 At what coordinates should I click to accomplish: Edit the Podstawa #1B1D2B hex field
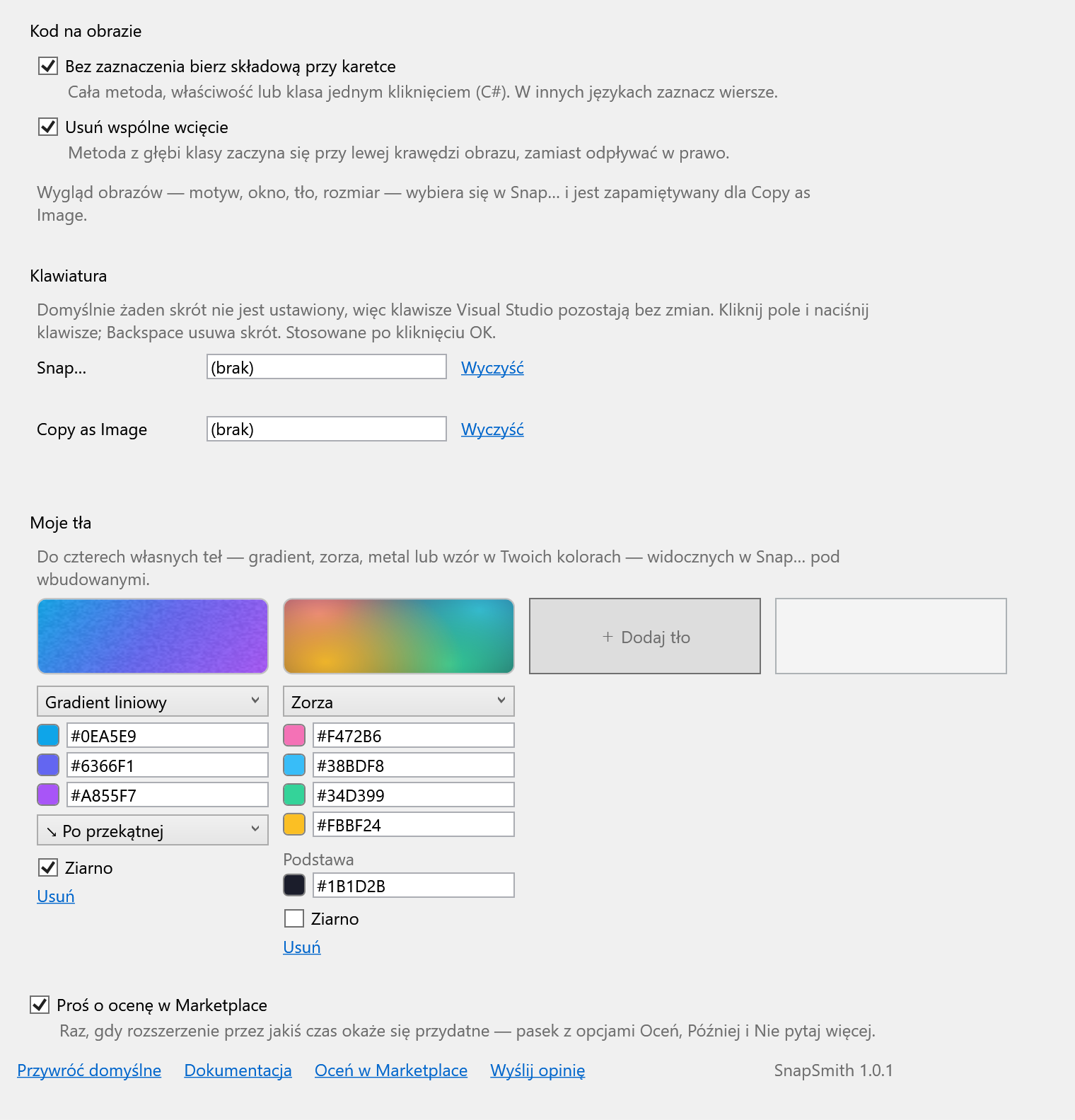(x=414, y=885)
